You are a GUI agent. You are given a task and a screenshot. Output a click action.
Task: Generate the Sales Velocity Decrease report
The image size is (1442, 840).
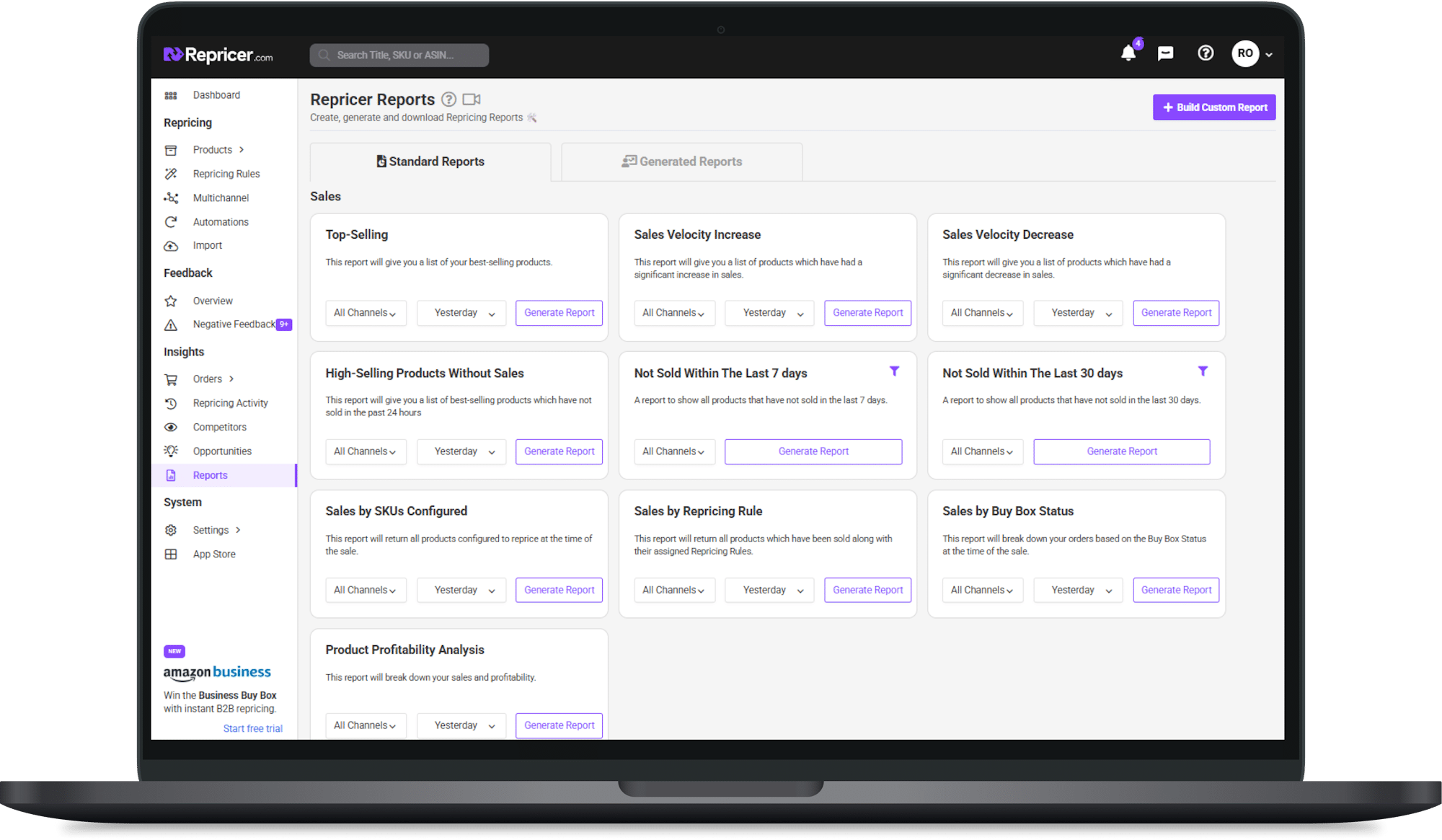pos(1176,313)
